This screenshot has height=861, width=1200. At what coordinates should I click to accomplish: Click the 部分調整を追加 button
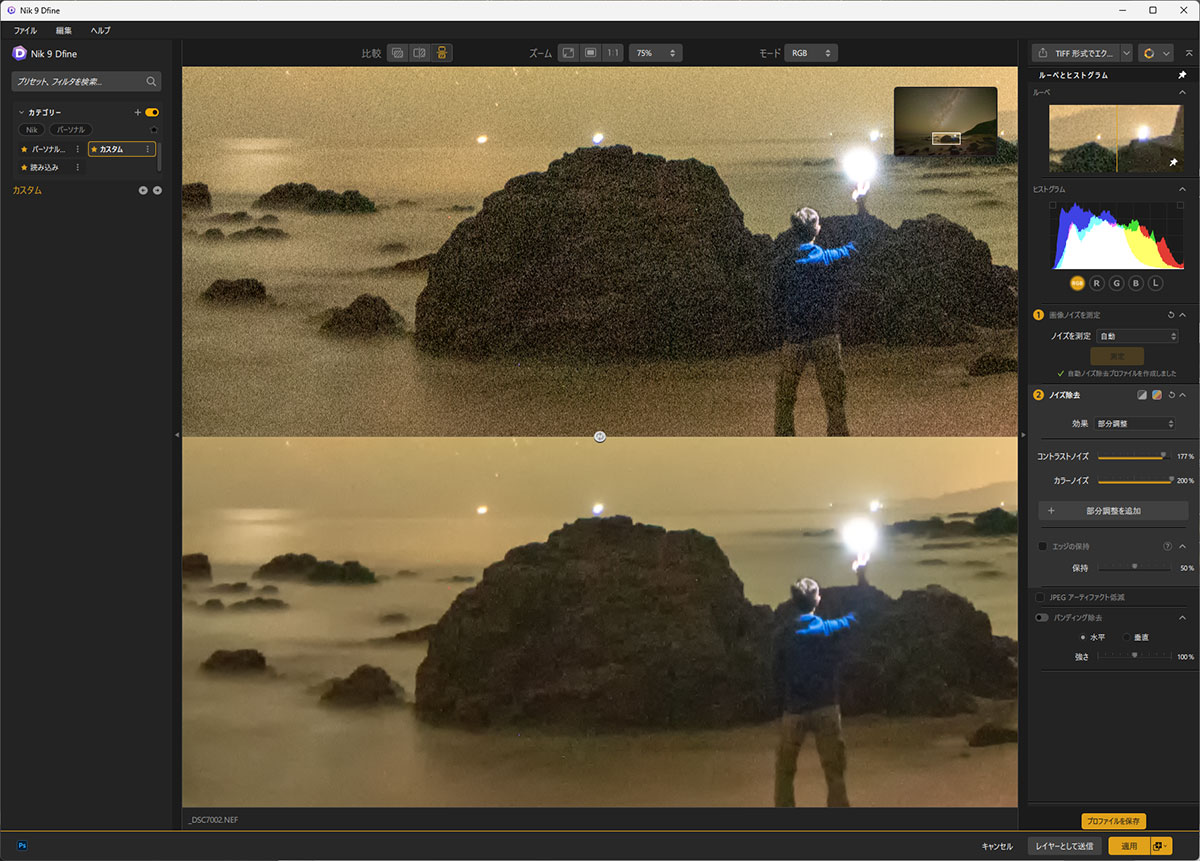[1113, 511]
